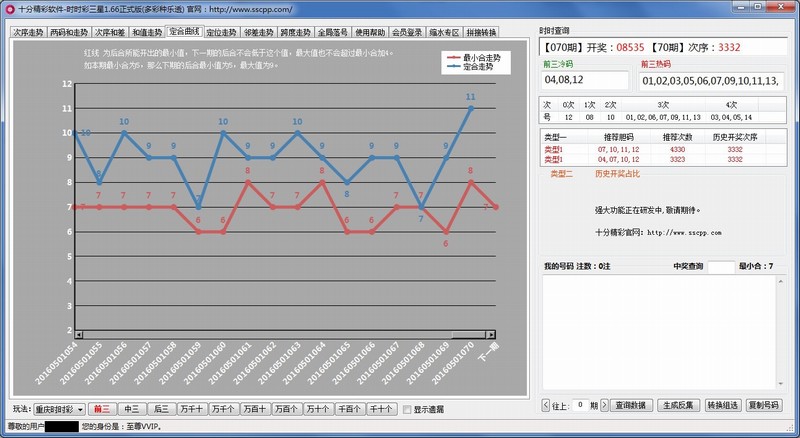Image resolution: width=800 pixels, height=438 pixels.
Task: Open the 使用帮助 tab
Action: coord(370,32)
